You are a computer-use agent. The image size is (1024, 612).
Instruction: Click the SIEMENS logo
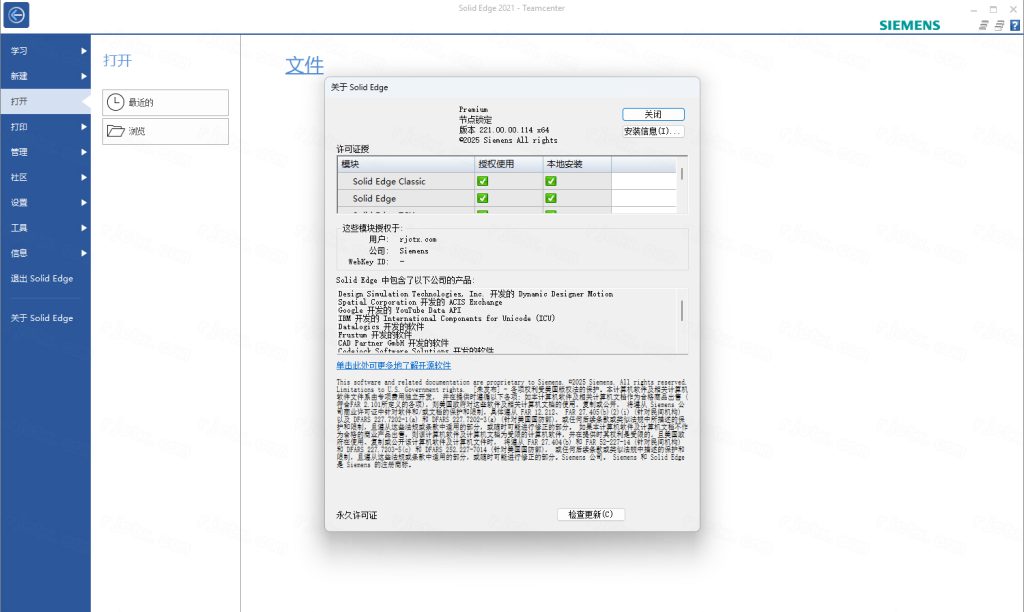[x=908, y=24]
